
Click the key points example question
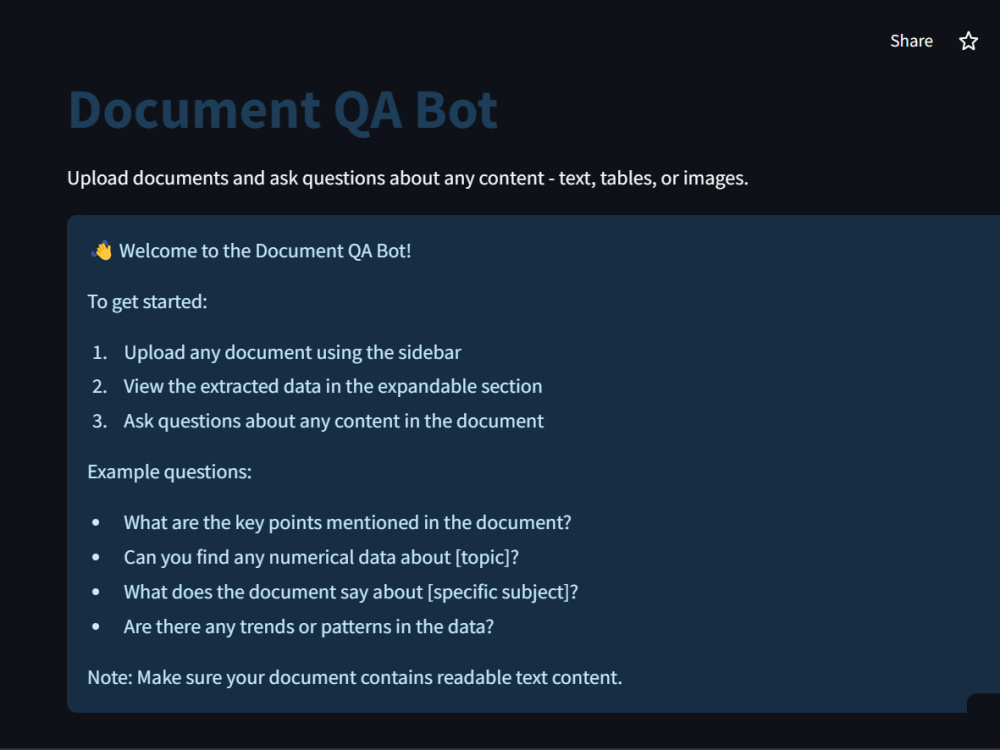348,522
